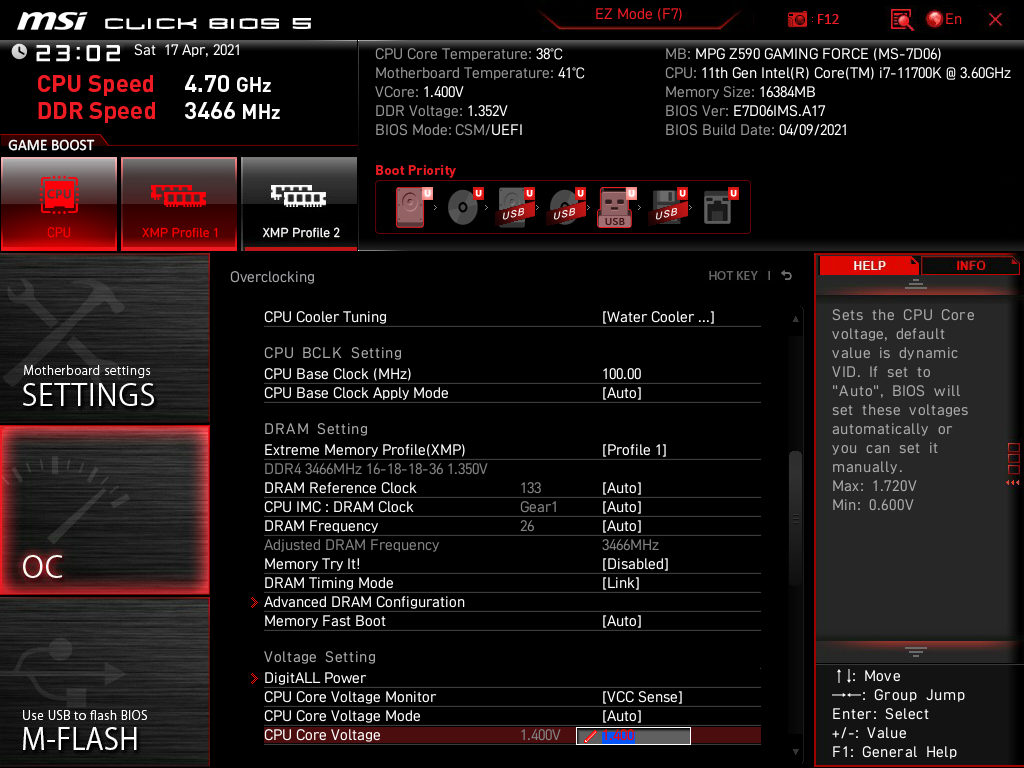Screen dimensions: 1024x768
Task: Open Extreme Memory Profile(XMP) Profile 1 dropdown
Action: (x=633, y=449)
